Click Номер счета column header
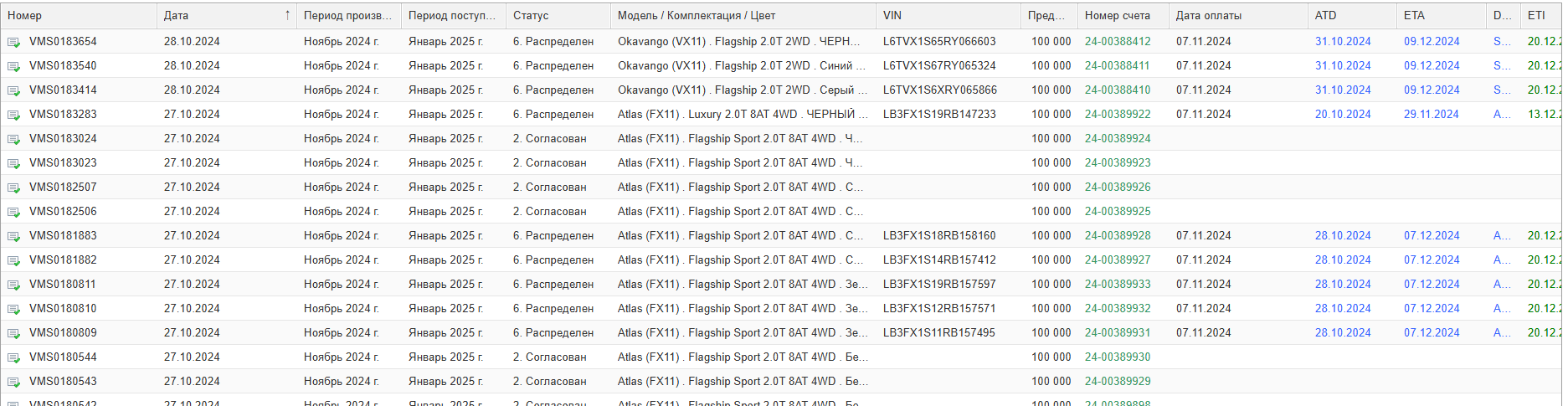The height and width of the screenshot is (406, 1568). [x=1117, y=15]
